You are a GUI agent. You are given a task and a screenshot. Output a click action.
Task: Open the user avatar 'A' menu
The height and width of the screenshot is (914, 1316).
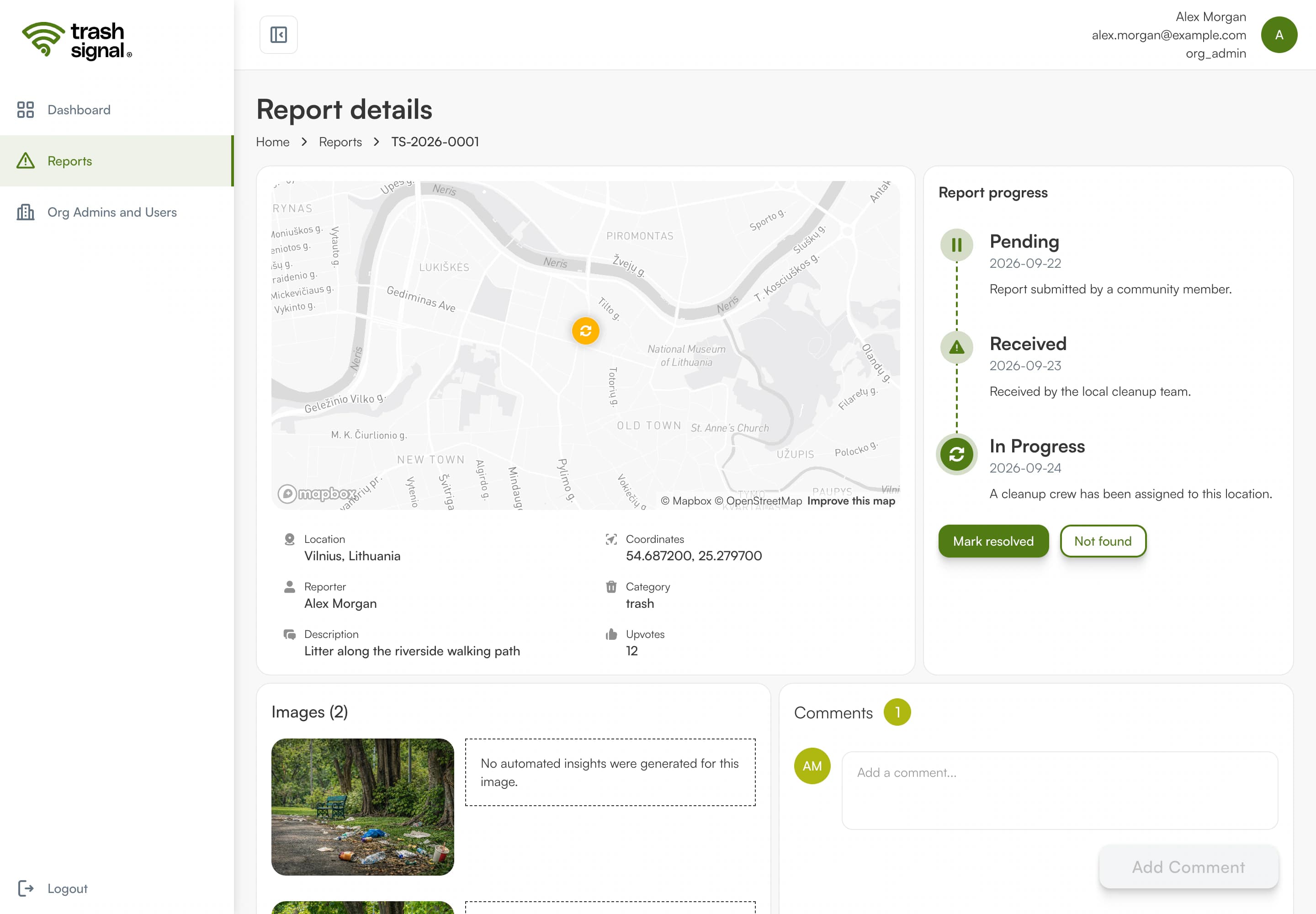(x=1279, y=35)
